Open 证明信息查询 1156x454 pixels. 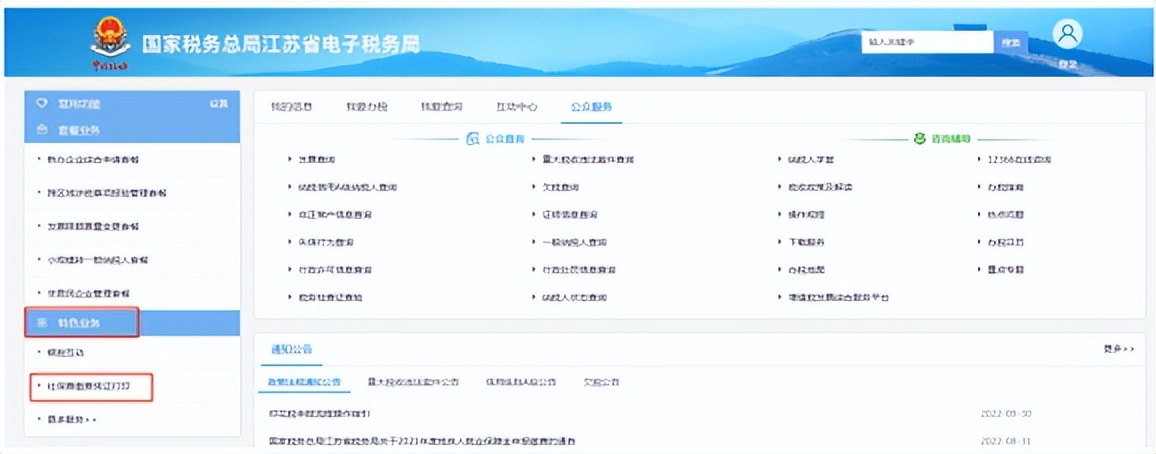tap(569, 214)
